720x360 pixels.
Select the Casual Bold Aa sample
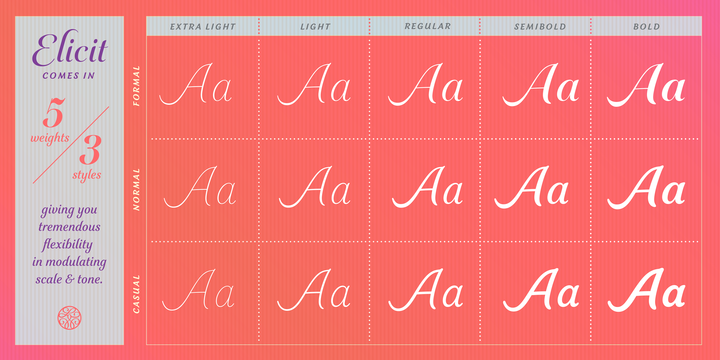pyautogui.click(x=647, y=291)
